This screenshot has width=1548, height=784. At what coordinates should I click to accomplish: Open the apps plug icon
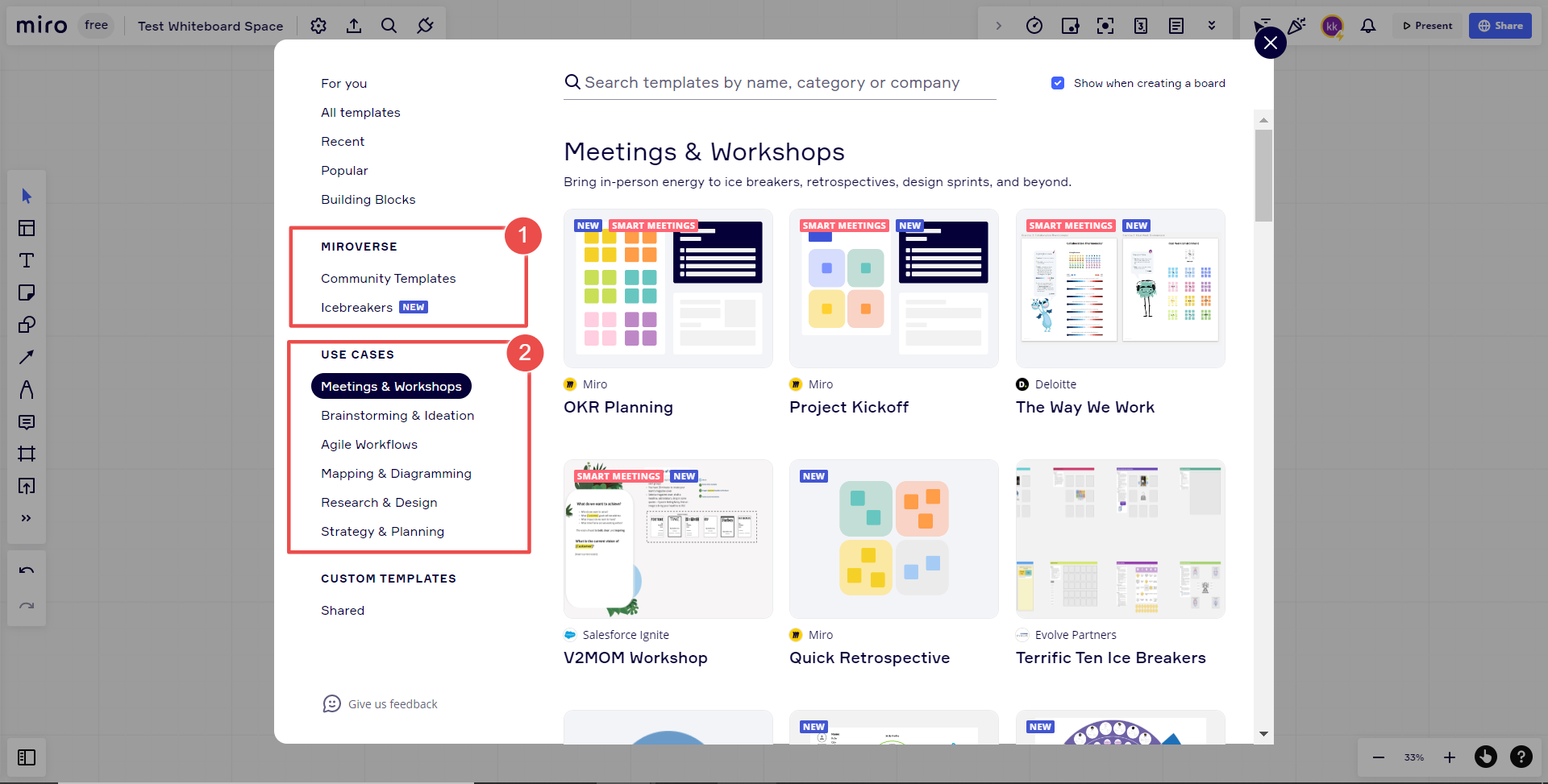pyautogui.click(x=425, y=26)
